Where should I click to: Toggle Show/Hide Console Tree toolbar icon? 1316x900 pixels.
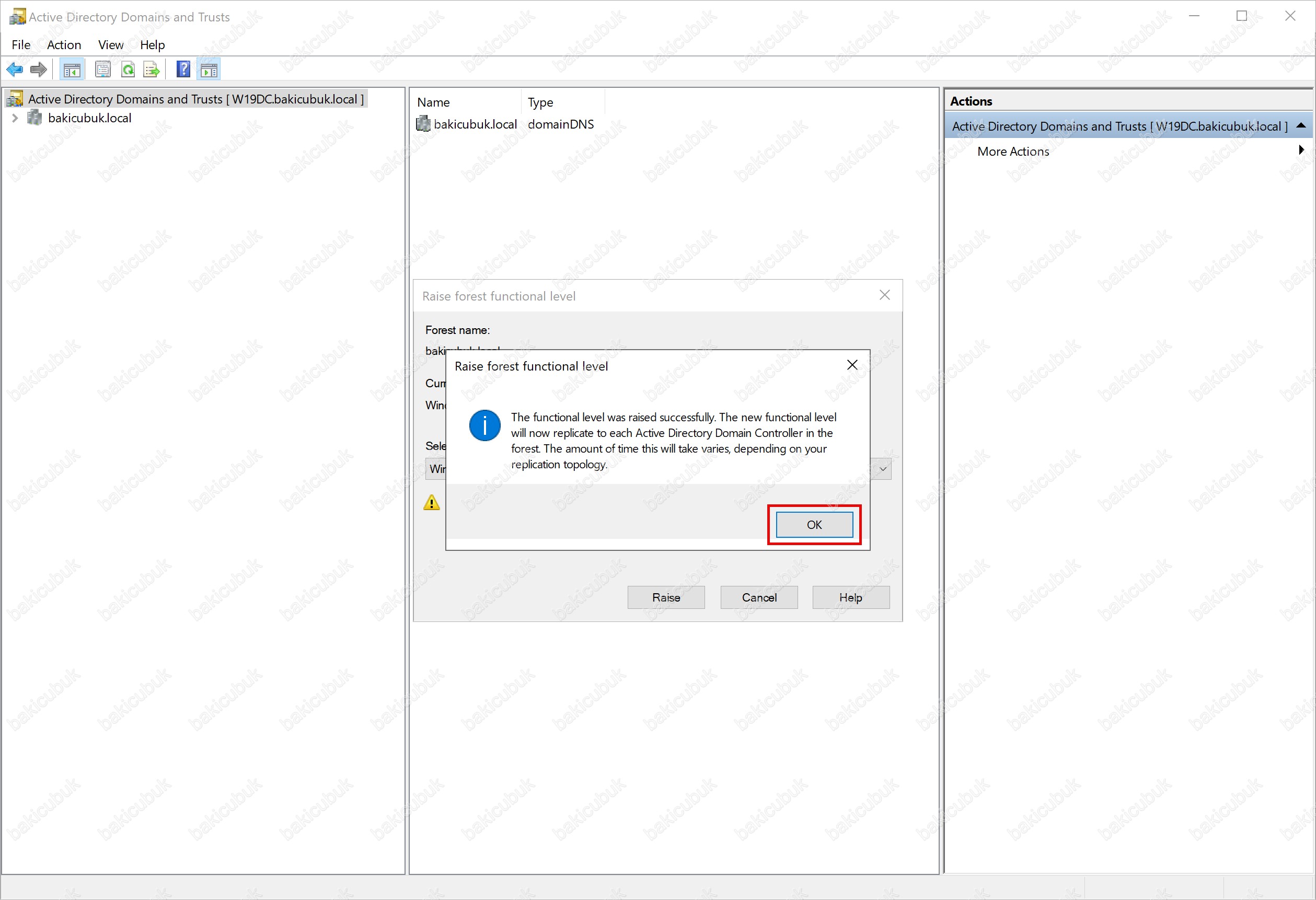click(72, 70)
